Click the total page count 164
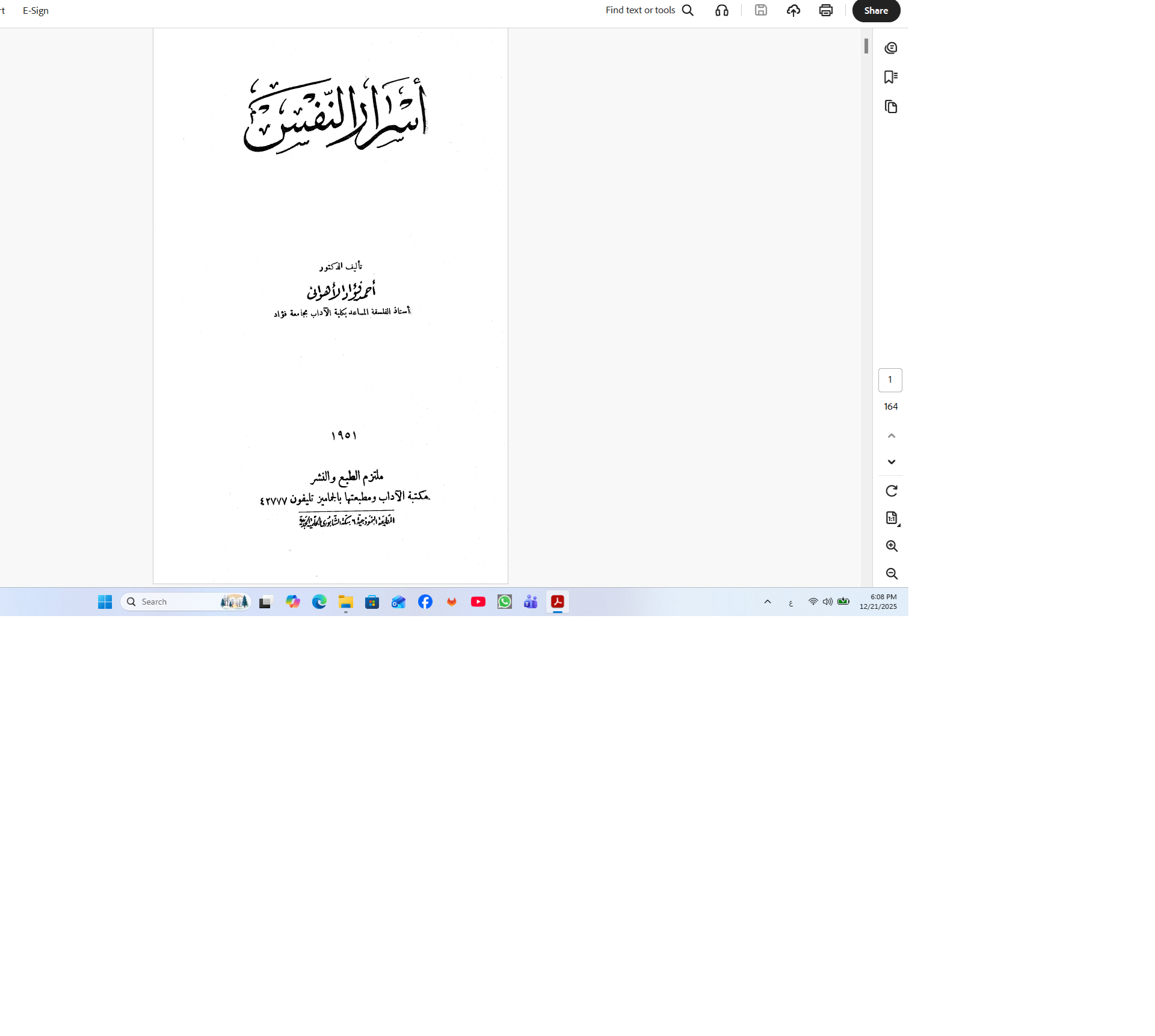 pyautogui.click(x=891, y=407)
